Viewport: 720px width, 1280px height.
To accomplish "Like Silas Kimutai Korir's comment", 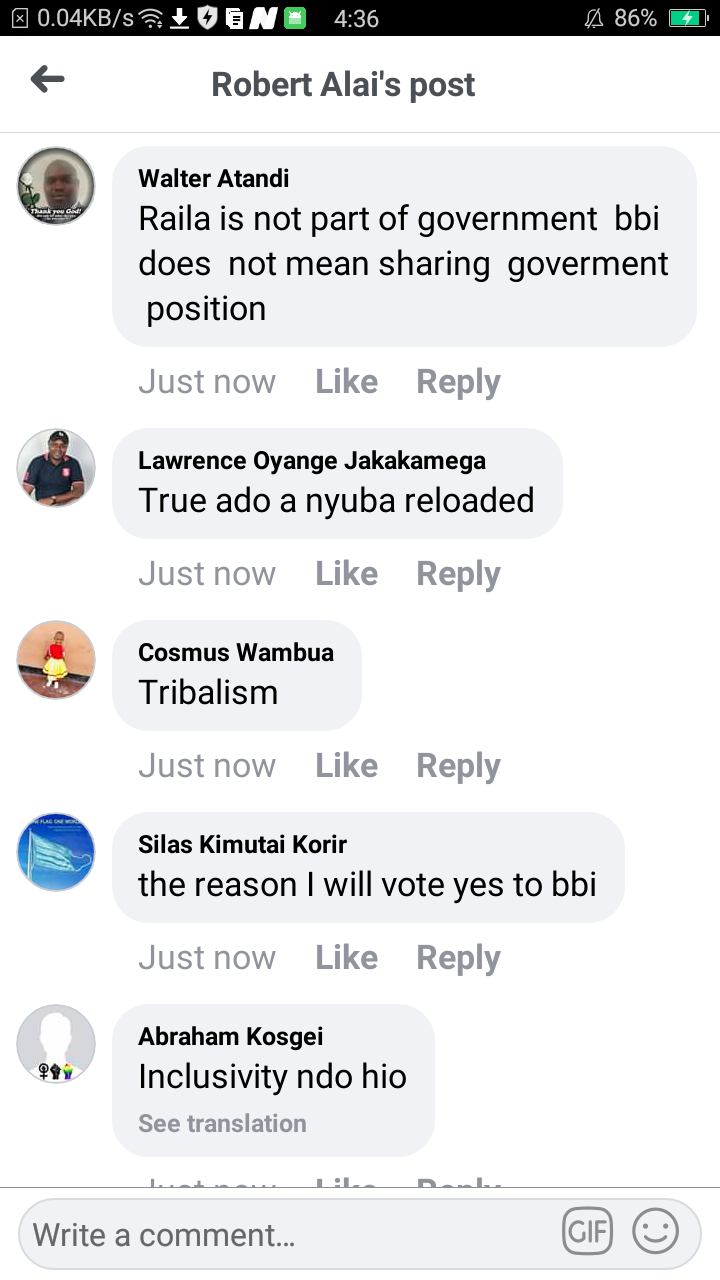I will (x=347, y=958).
